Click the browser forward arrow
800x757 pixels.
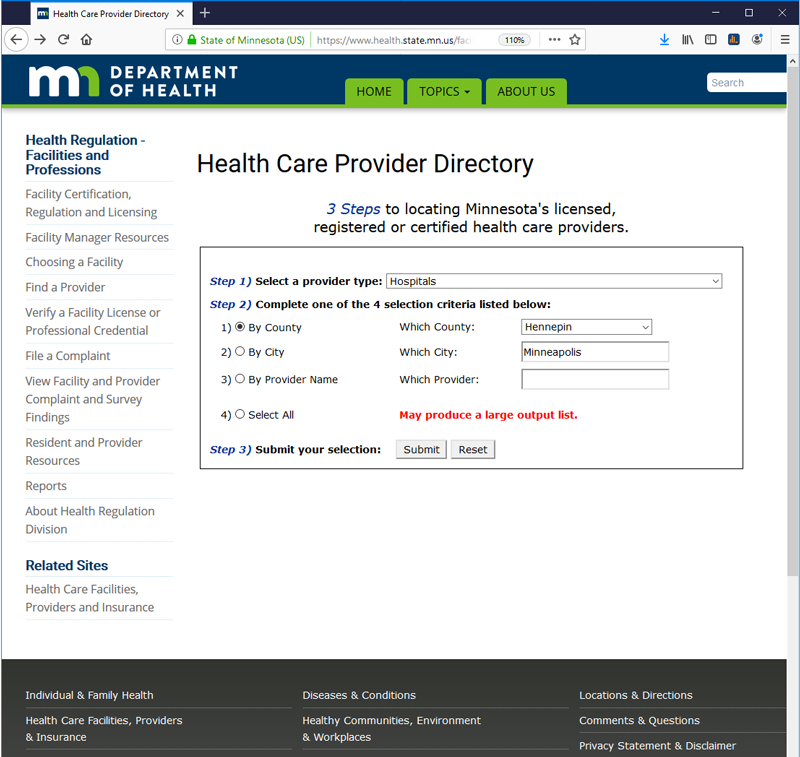coord(40,40)
